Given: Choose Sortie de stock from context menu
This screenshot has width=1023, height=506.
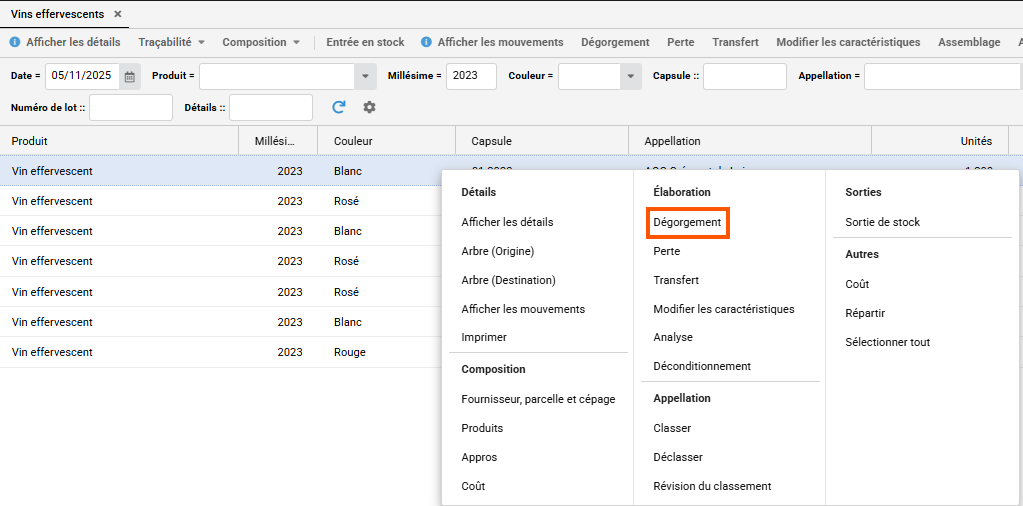Looking at the screenshot, I should [x=882, y=222].
